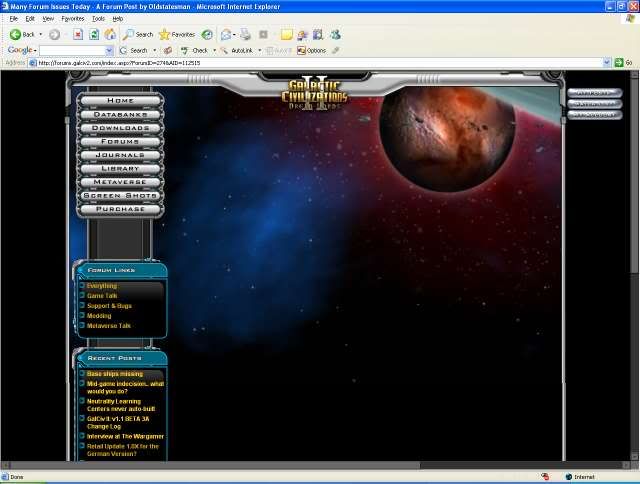640x484 pixels.
Task: Click the Home navigation button
Action: coord(120,100)
